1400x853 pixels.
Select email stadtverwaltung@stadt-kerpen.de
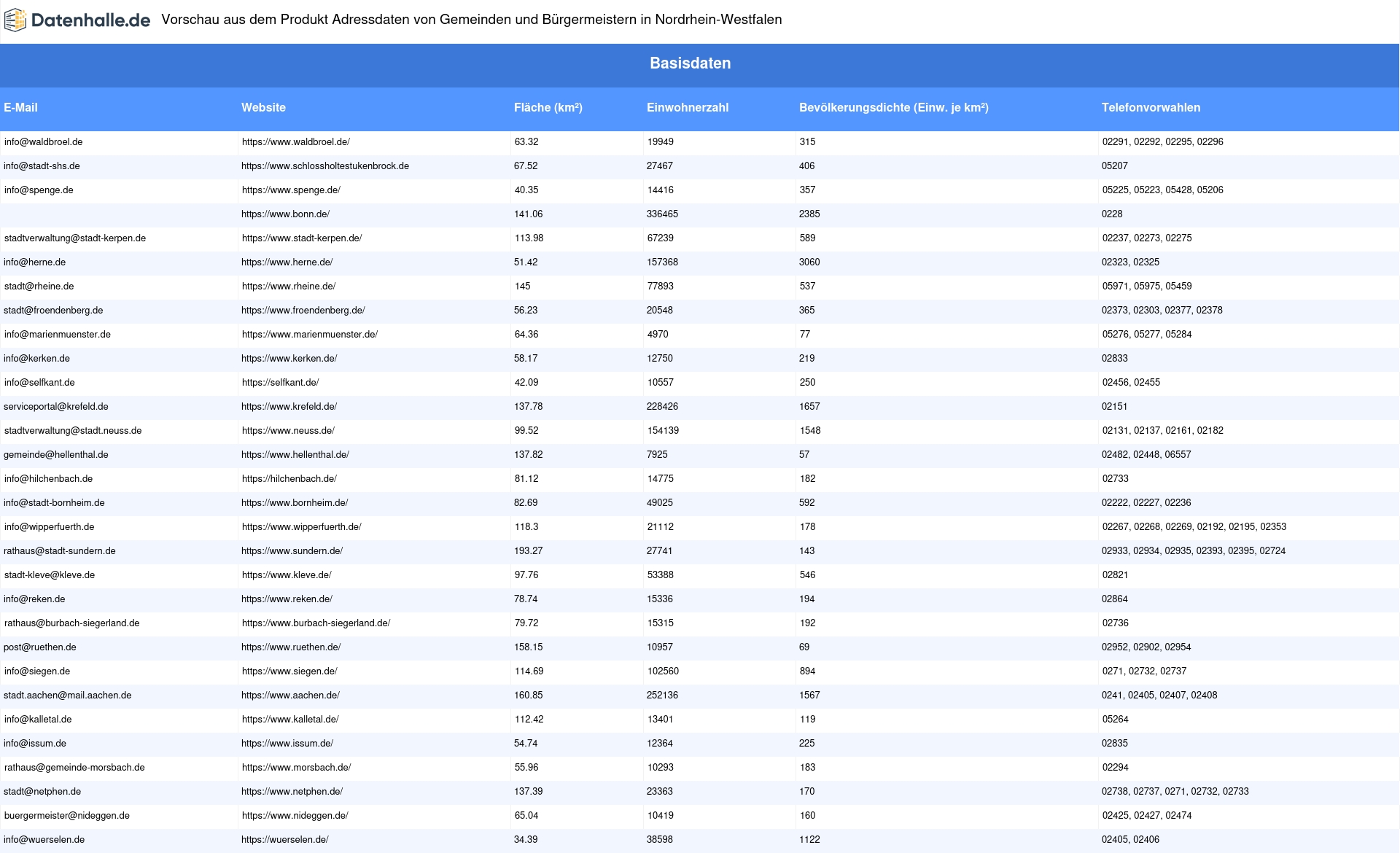(75, 238)
